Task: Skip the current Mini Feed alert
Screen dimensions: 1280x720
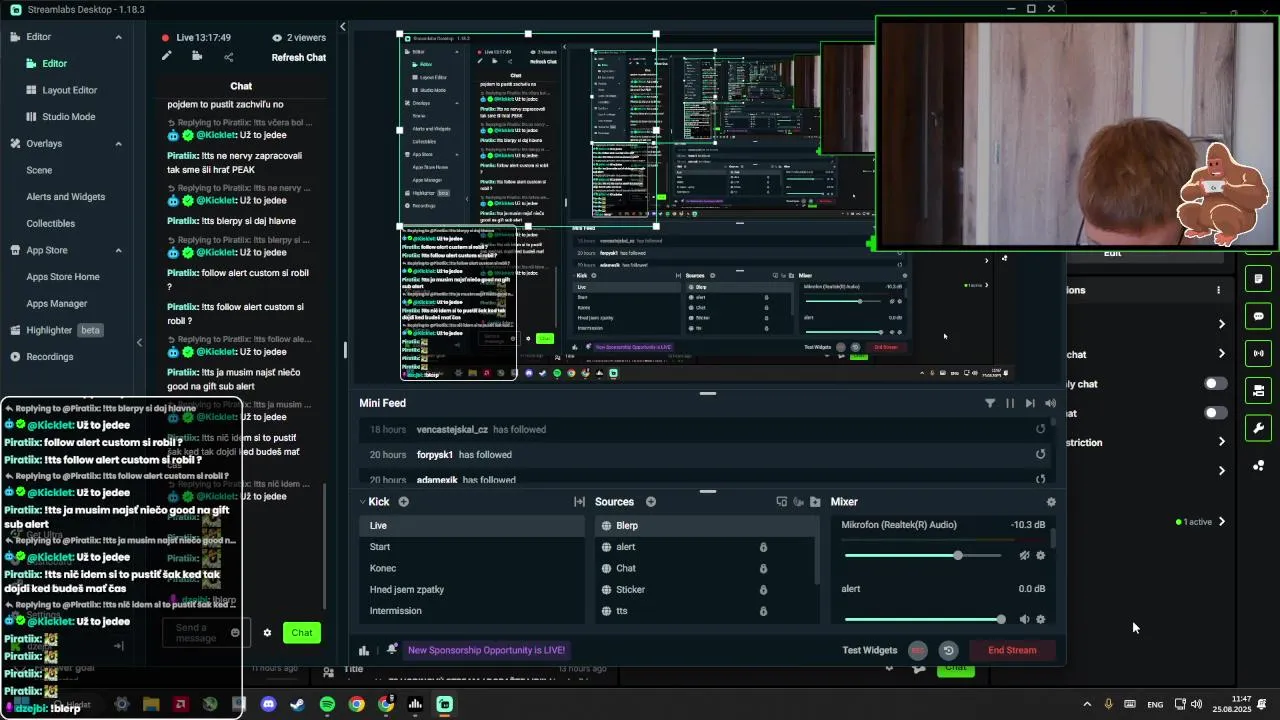Action: coord(1030,403)
